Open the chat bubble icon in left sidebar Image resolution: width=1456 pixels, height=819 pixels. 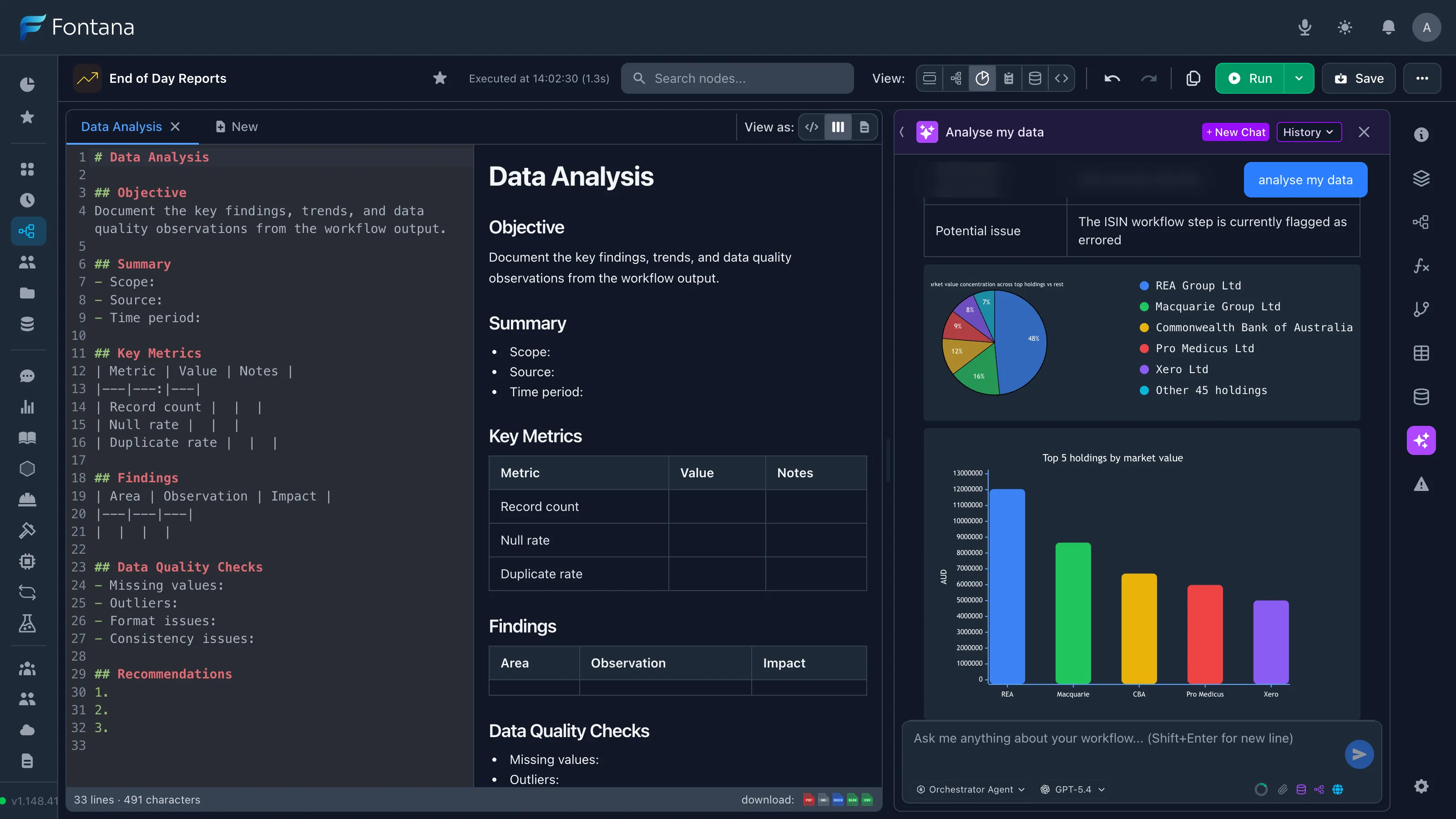[27, 376]
